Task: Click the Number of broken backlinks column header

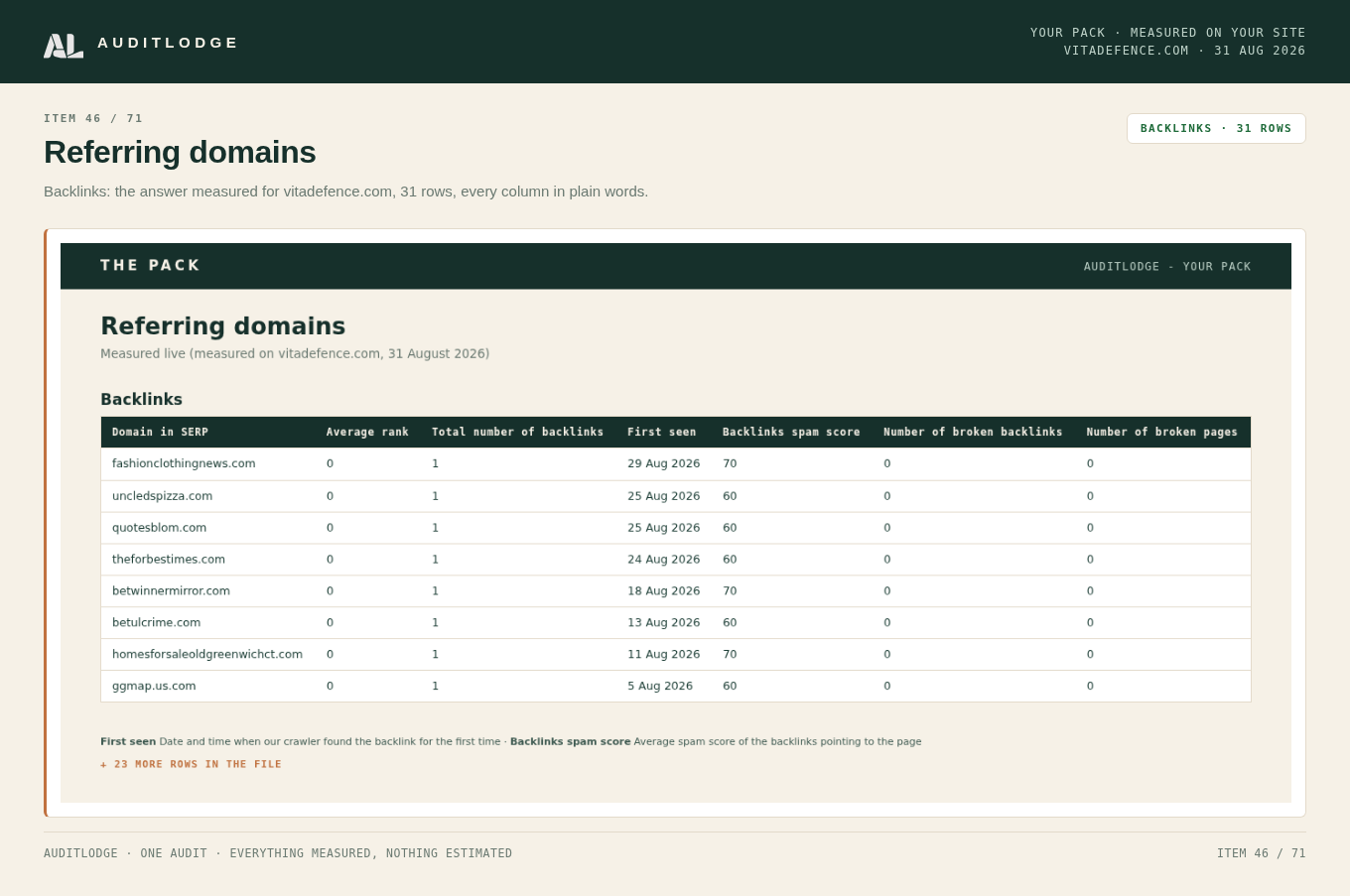Action: [x=973, y=432]
